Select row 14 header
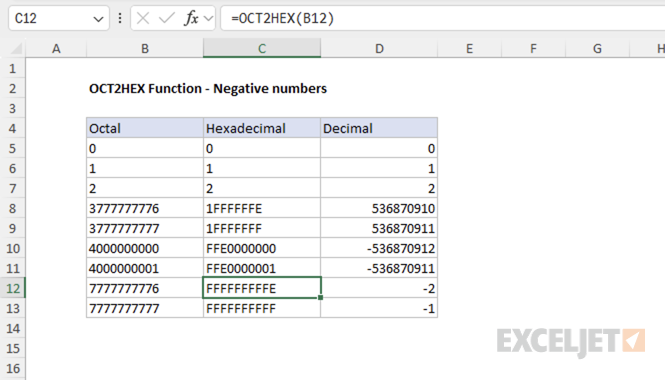This screenshot has width=665, height=380. coord(13,328)
